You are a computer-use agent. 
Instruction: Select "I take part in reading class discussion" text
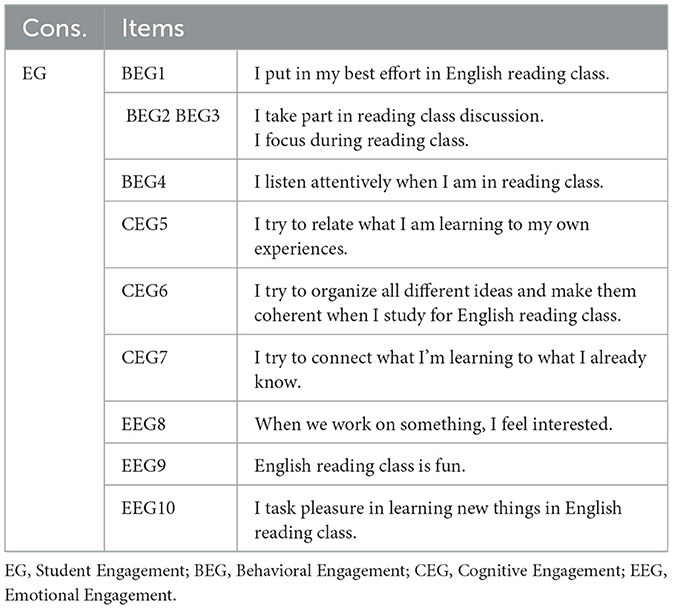399,116
